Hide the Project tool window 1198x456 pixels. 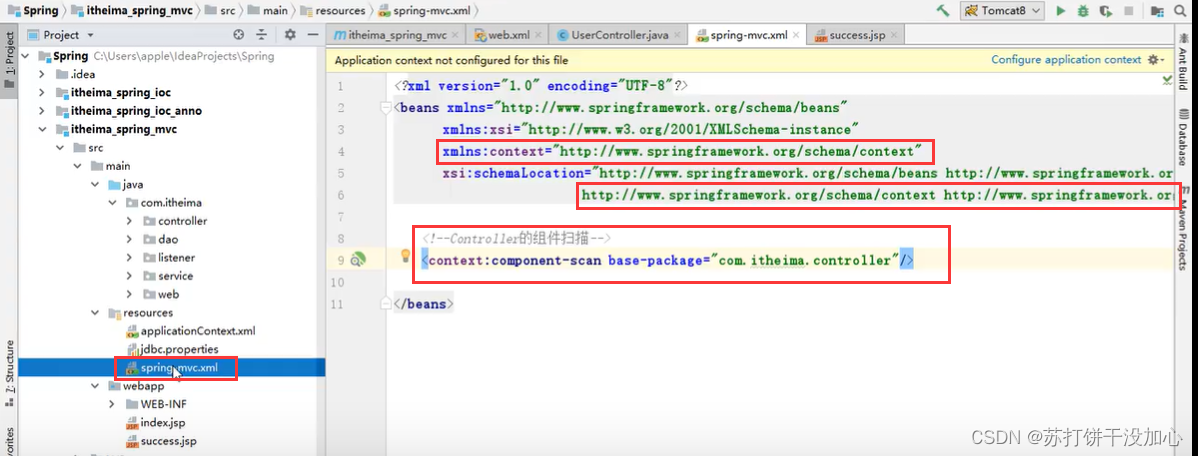(312, 34)
